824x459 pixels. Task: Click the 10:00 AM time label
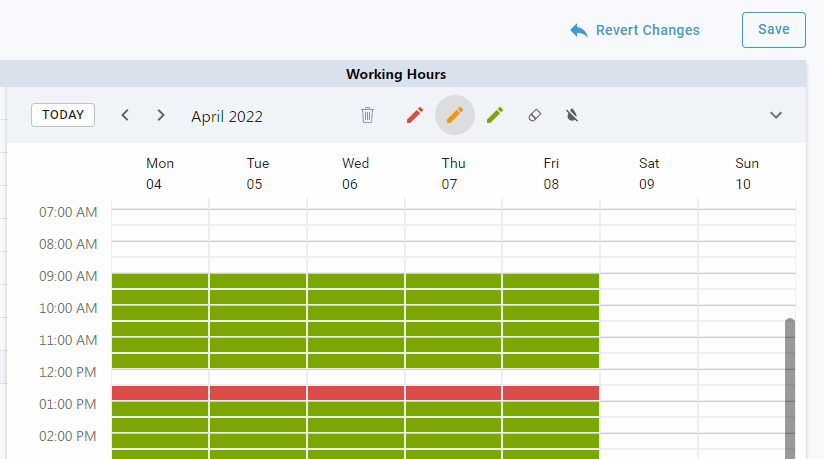[x=68, y=308]
